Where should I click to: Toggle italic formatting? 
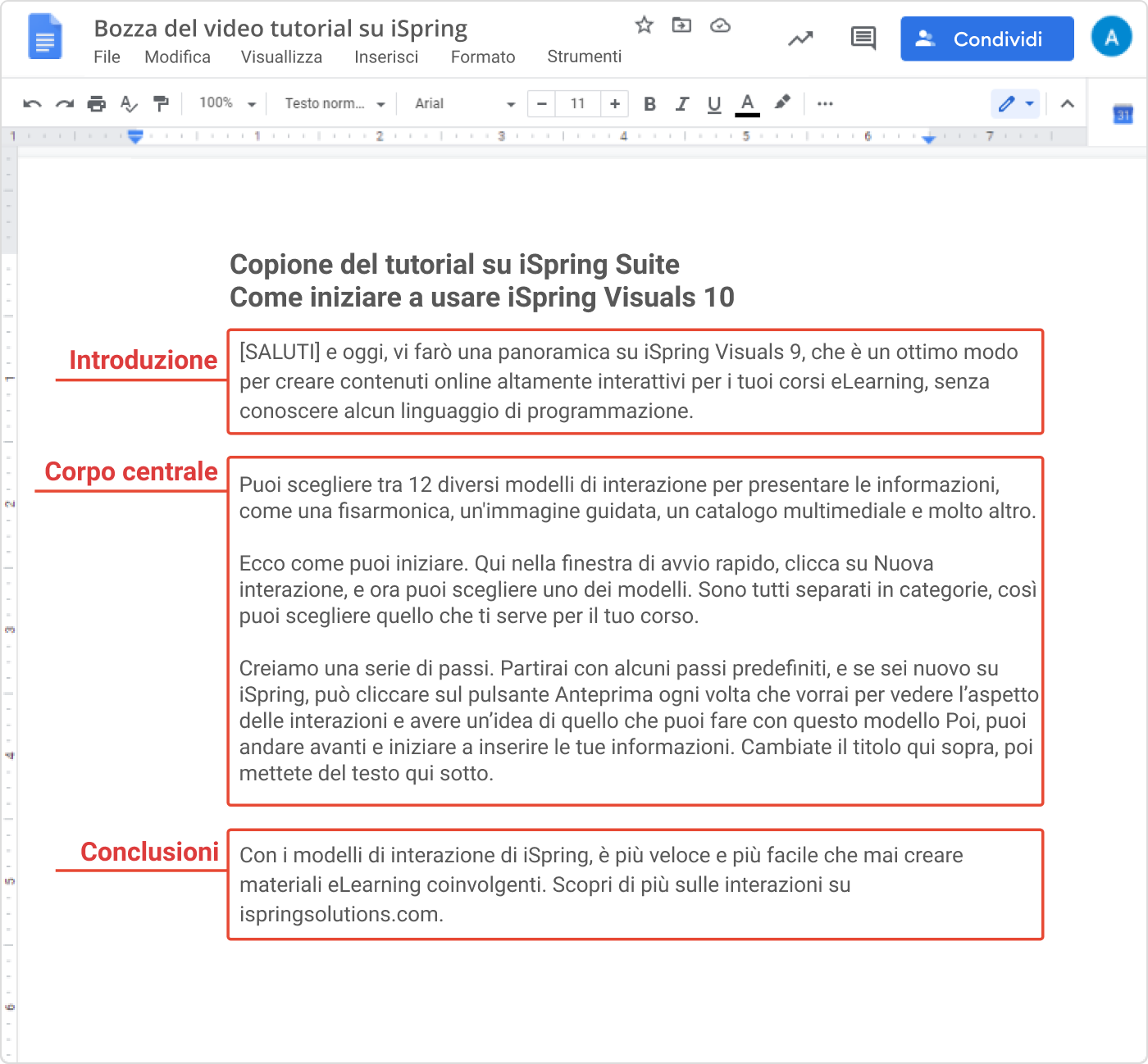pyautogui.click(x=682, y=104)
